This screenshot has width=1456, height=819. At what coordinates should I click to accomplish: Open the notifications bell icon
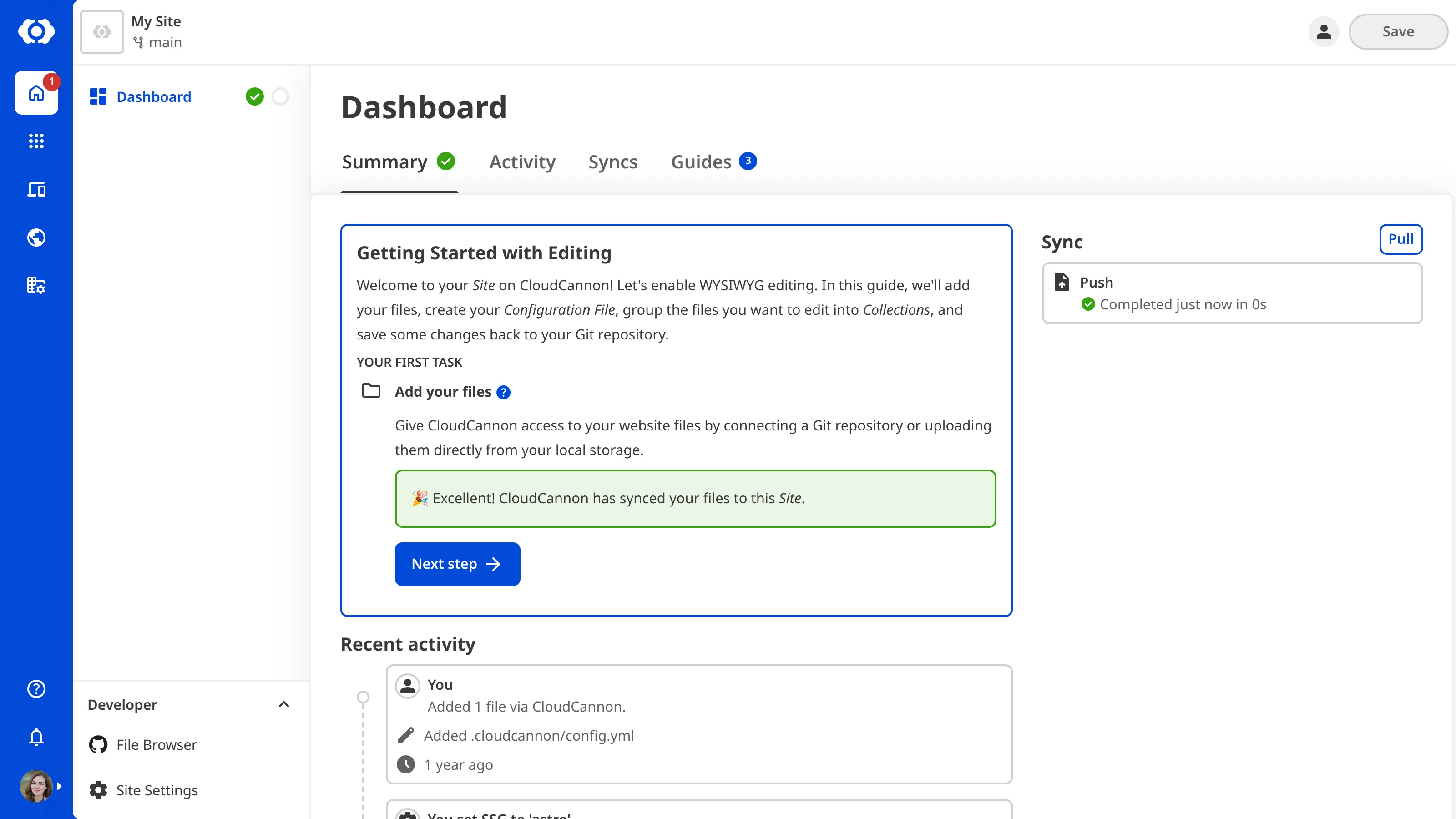click(36, 737)
